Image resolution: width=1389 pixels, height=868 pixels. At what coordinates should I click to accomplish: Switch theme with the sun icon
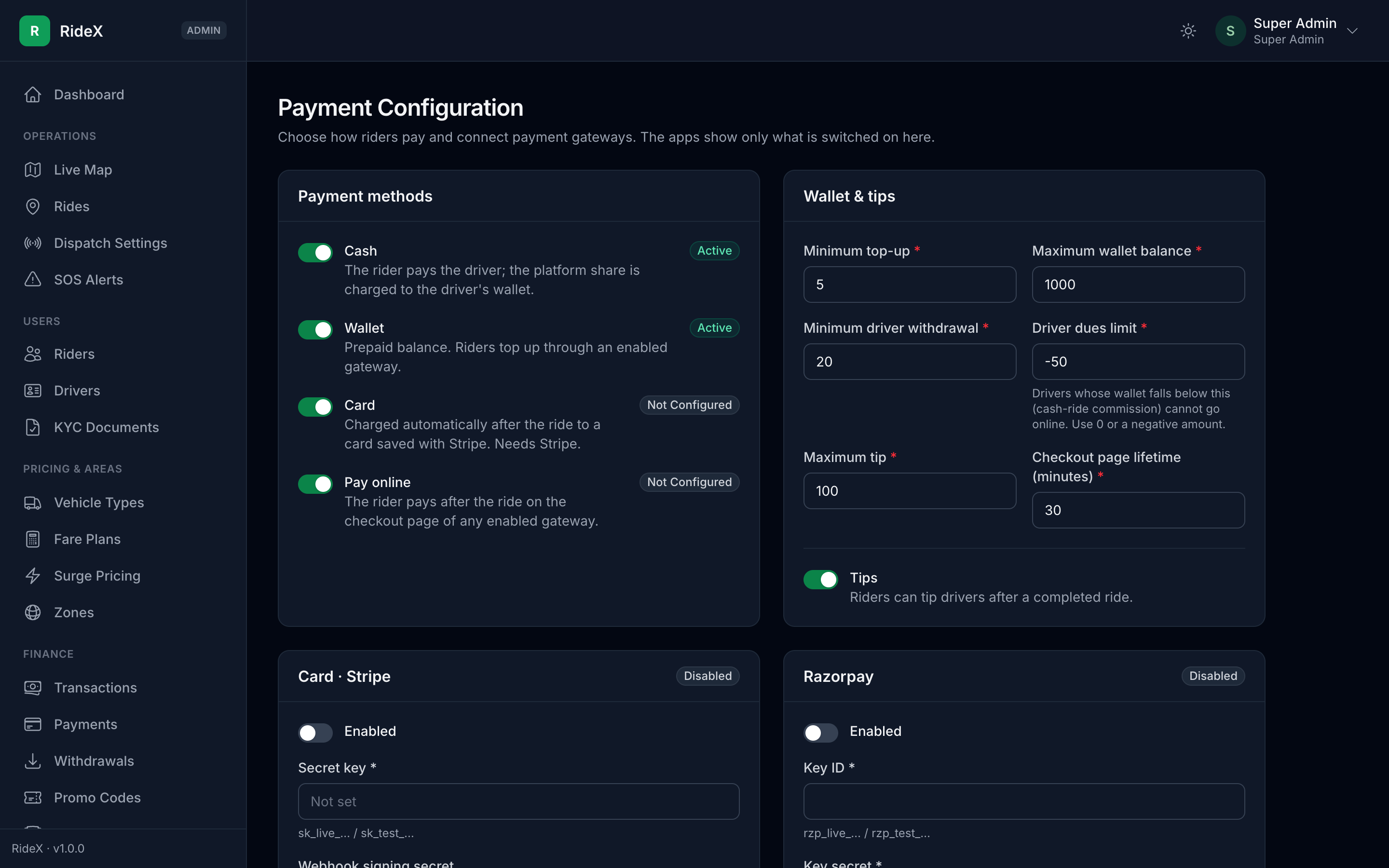click(1188, 31)
